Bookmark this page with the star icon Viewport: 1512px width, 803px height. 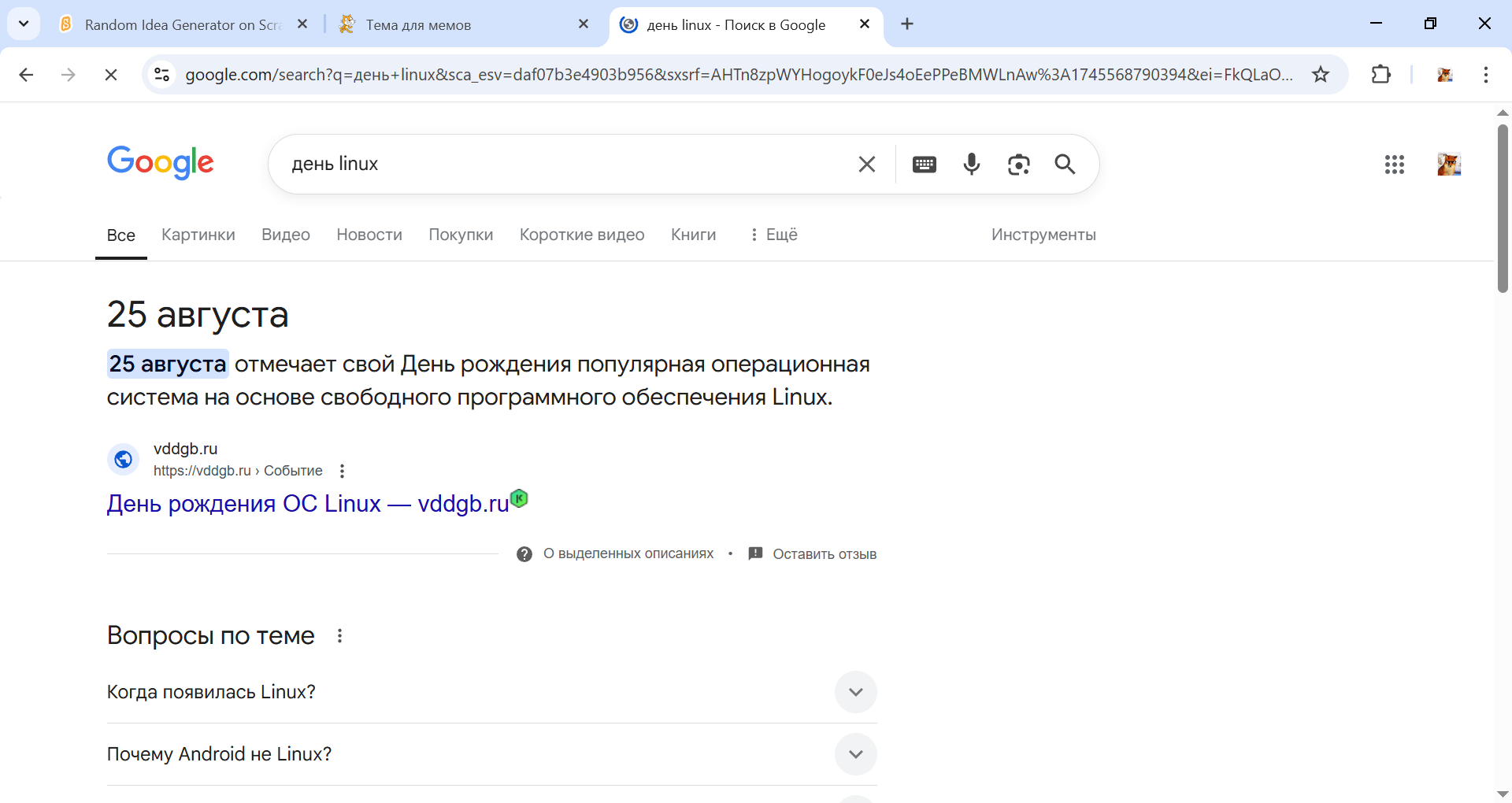click(1321, 75)
